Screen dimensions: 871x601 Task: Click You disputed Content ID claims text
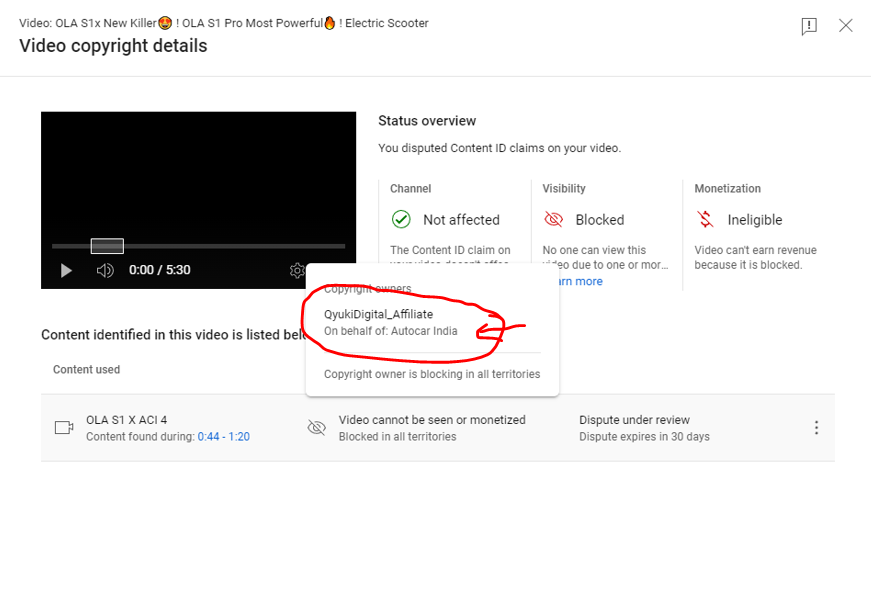499,148
